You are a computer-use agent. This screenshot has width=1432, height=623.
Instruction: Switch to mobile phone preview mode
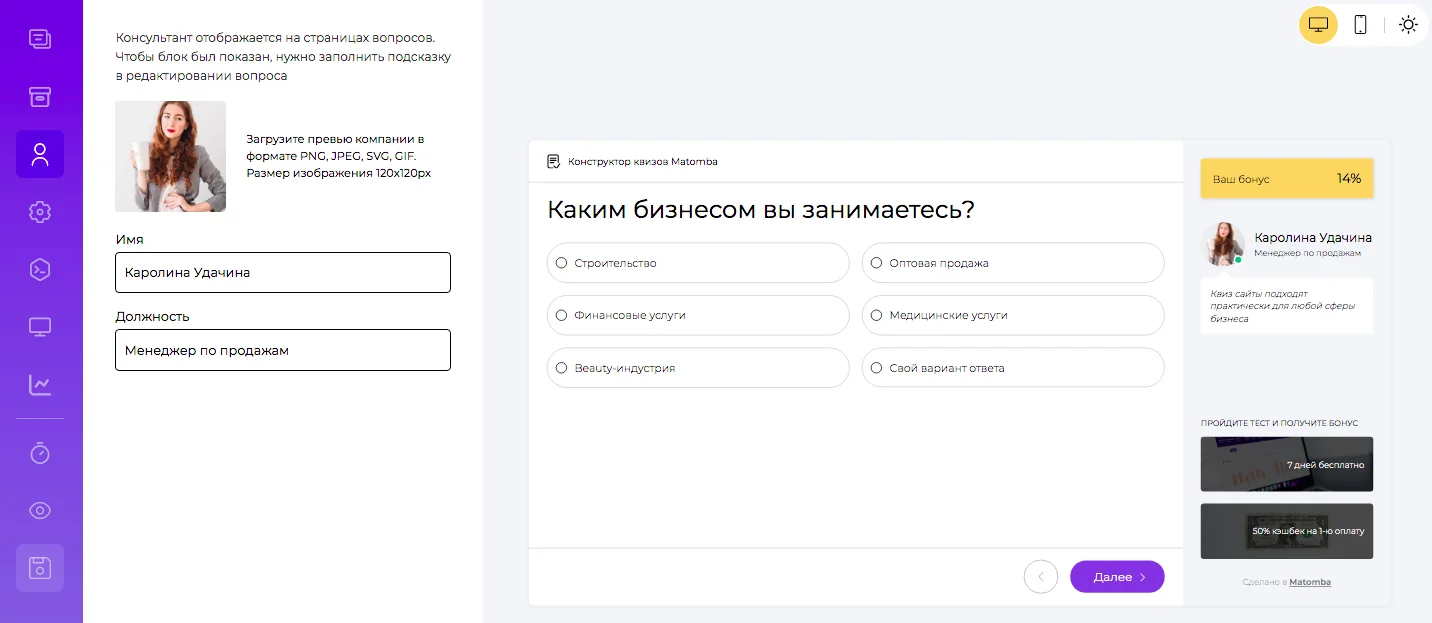1360,25
